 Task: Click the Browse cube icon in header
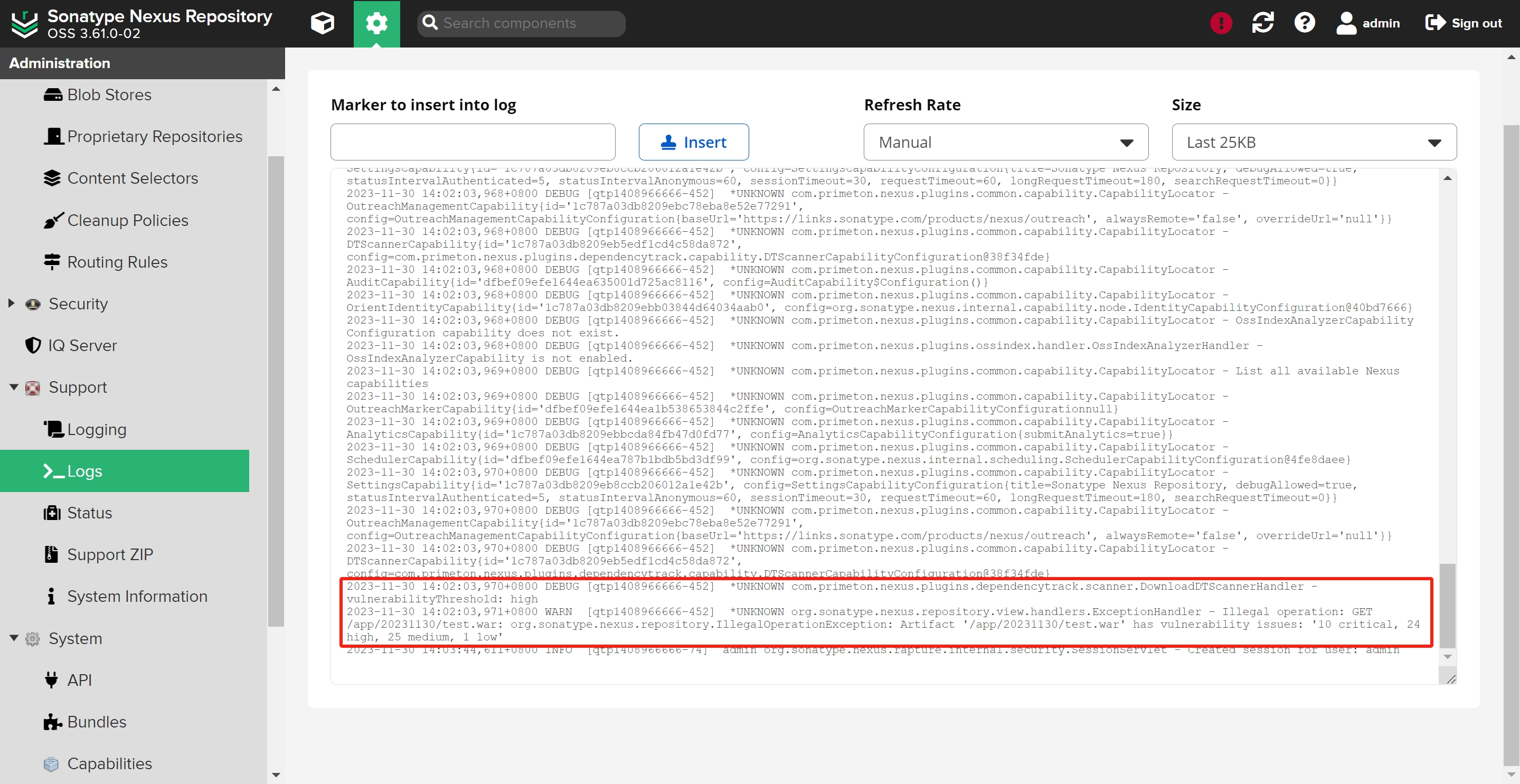(x=322, y=23)
